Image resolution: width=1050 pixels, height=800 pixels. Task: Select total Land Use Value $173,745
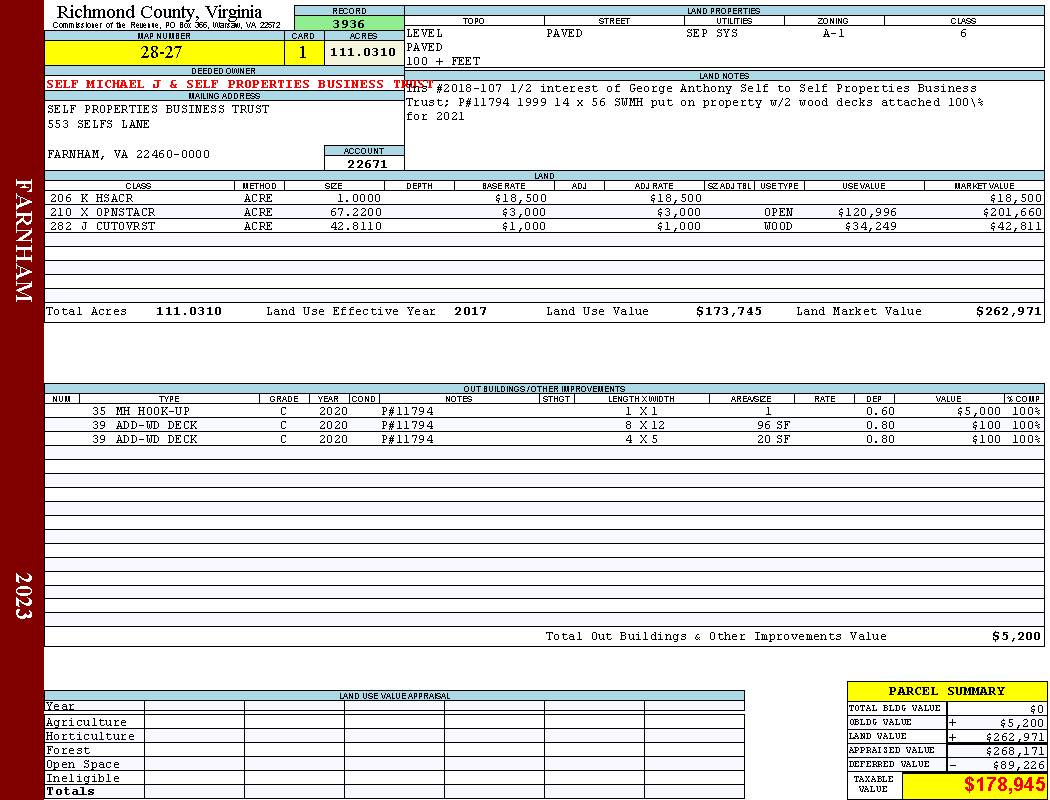[729, 311]
